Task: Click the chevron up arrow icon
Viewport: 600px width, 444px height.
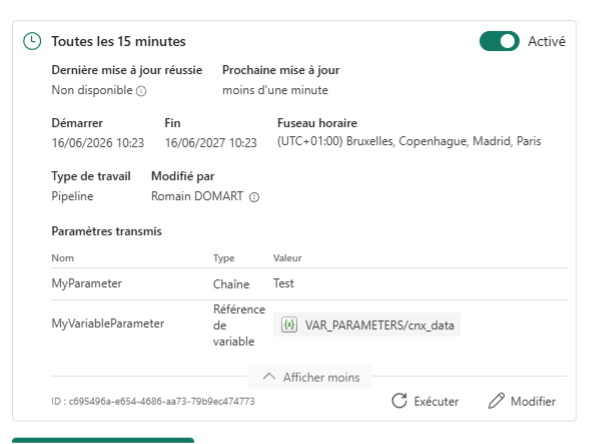Action: [269, 377]
